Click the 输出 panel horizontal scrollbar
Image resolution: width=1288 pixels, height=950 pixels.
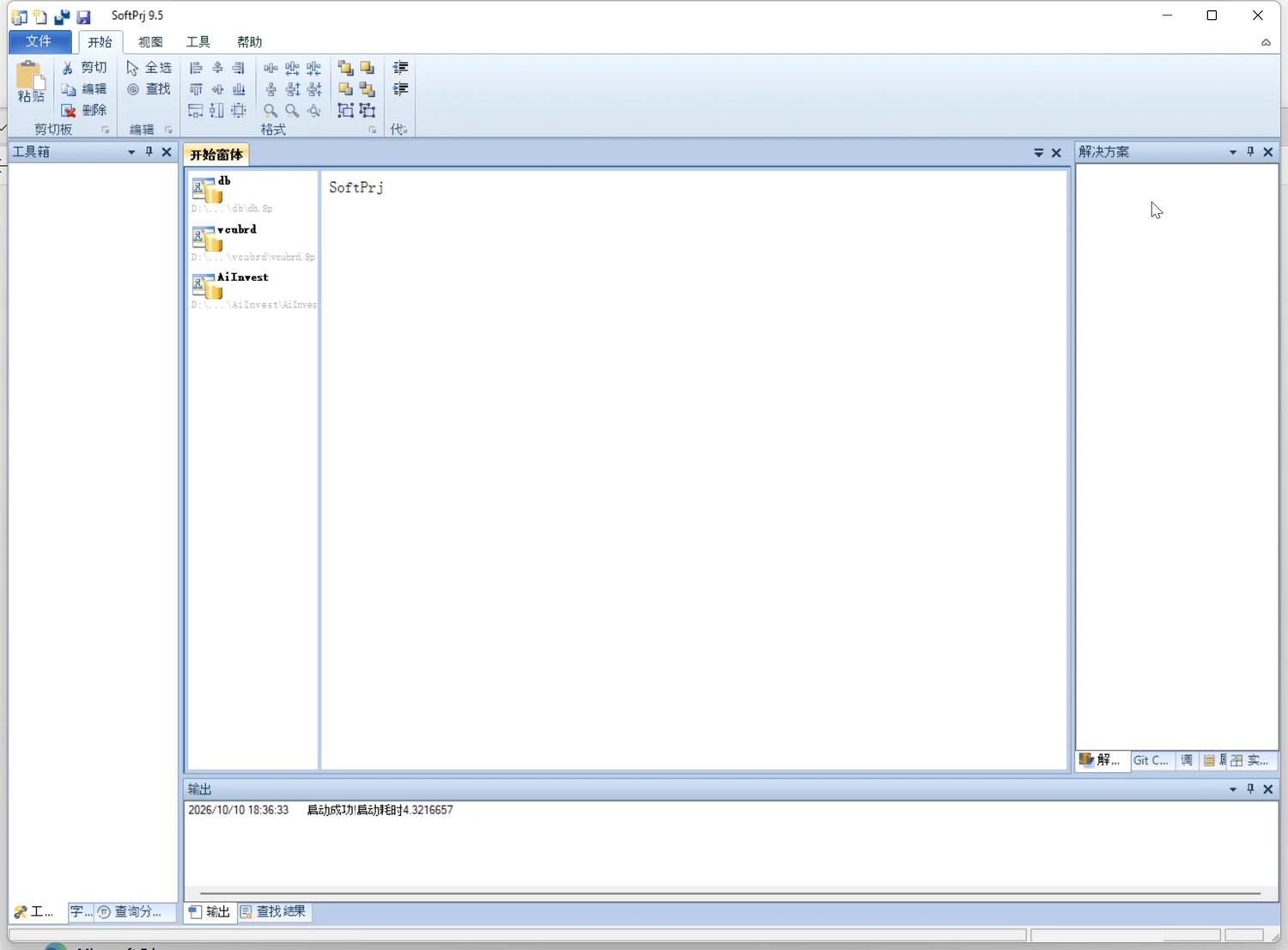[730, 893]
